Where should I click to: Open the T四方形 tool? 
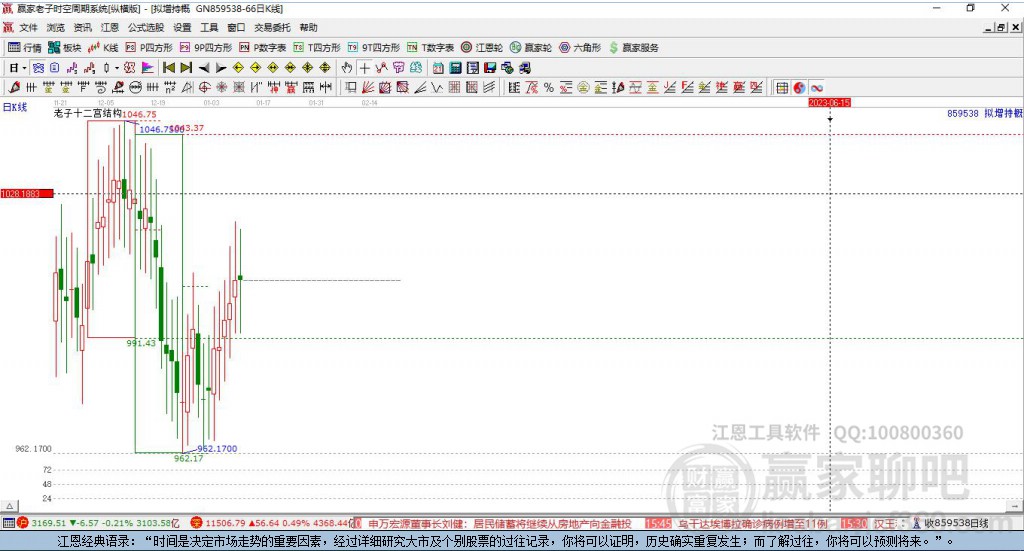317,48
